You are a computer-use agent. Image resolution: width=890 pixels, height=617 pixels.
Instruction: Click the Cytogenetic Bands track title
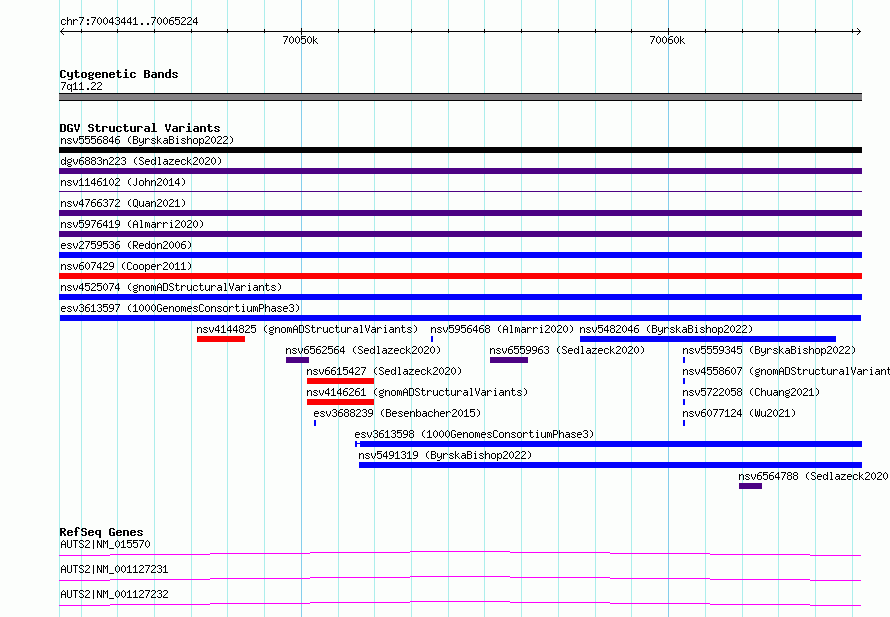click(x=119, y=74)
